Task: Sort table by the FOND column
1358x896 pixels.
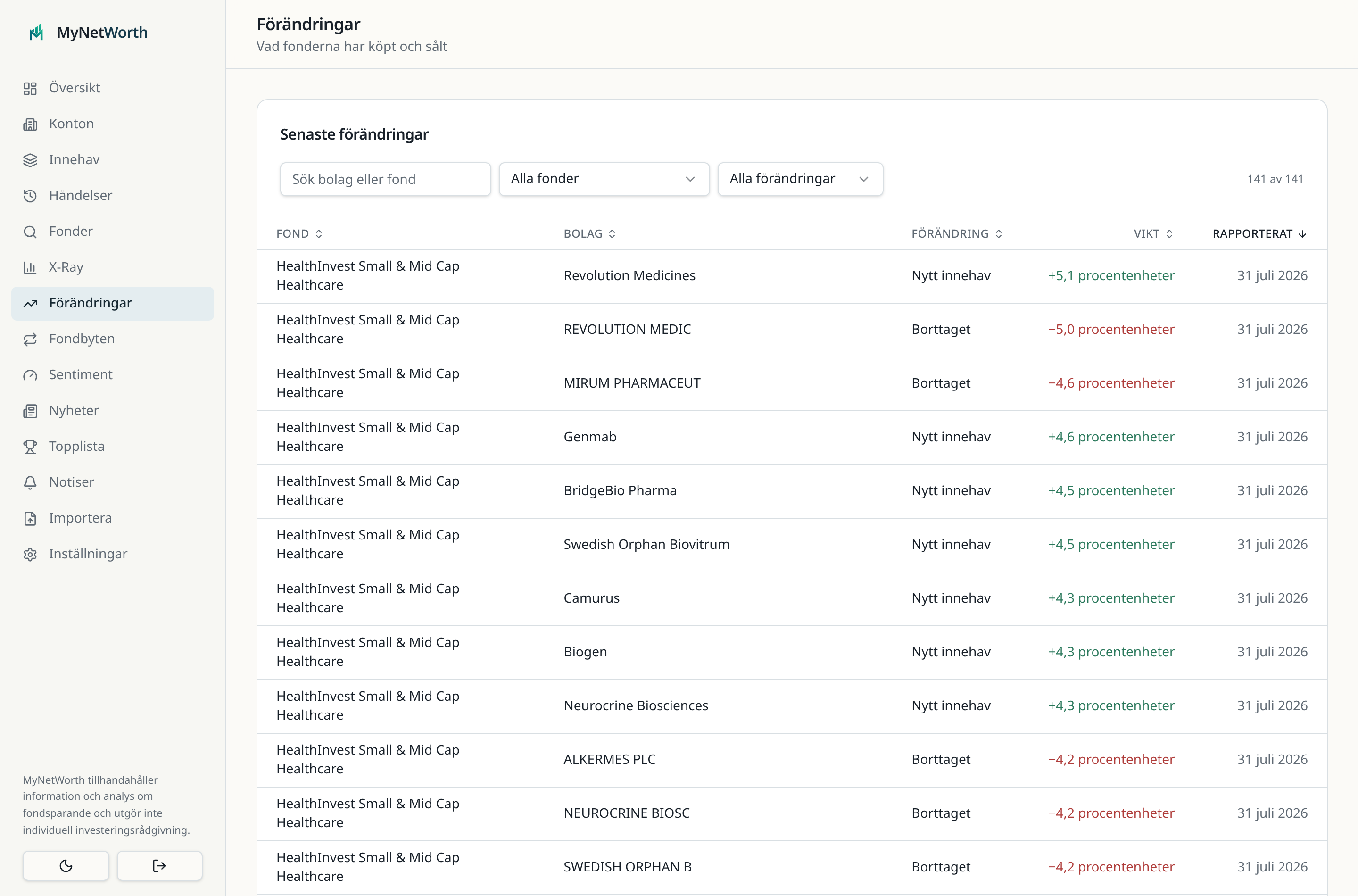Action: coord(299,234)
